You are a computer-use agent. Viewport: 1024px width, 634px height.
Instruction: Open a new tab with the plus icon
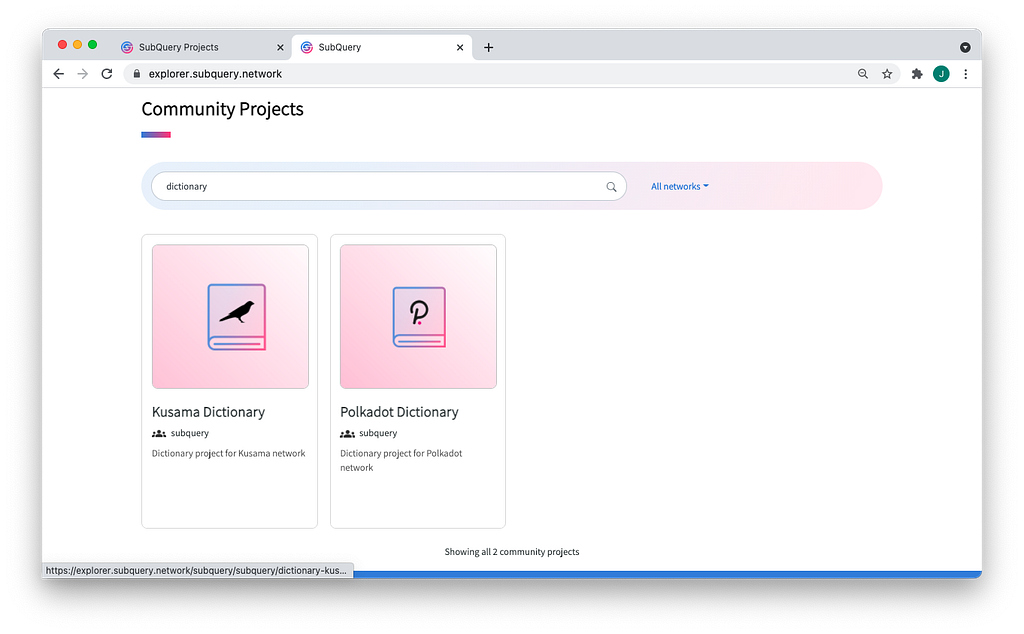[488, 47]
